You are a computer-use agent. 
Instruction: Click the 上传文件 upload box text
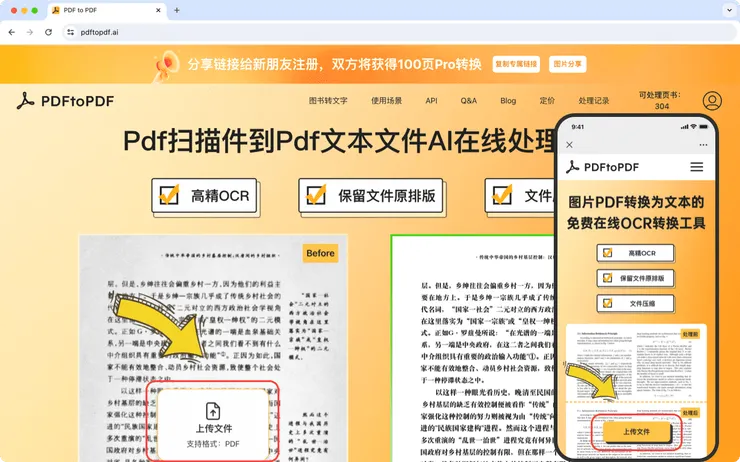pyautogui.click(x=214, y=428)
